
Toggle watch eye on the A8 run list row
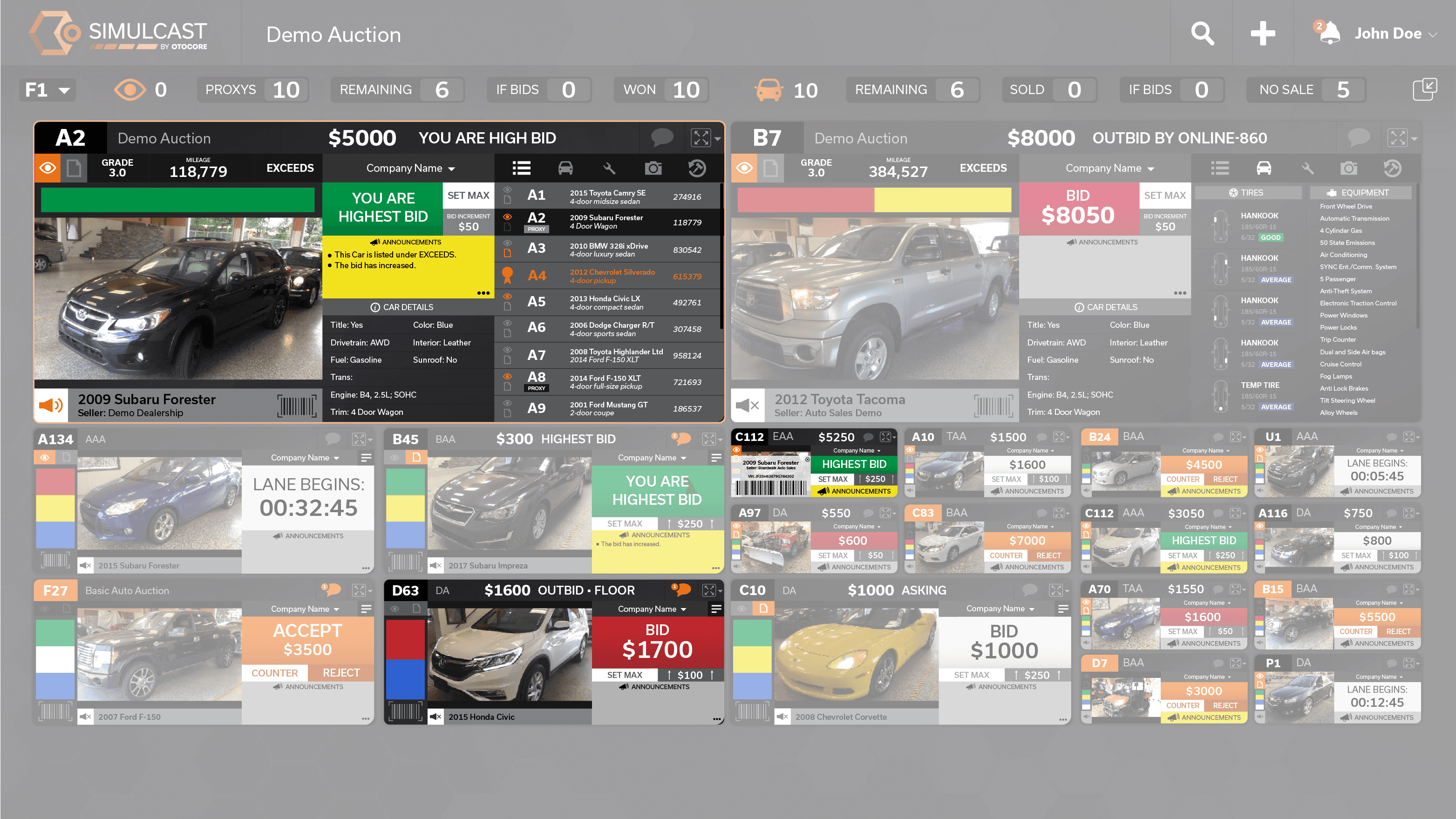[508, 376]
